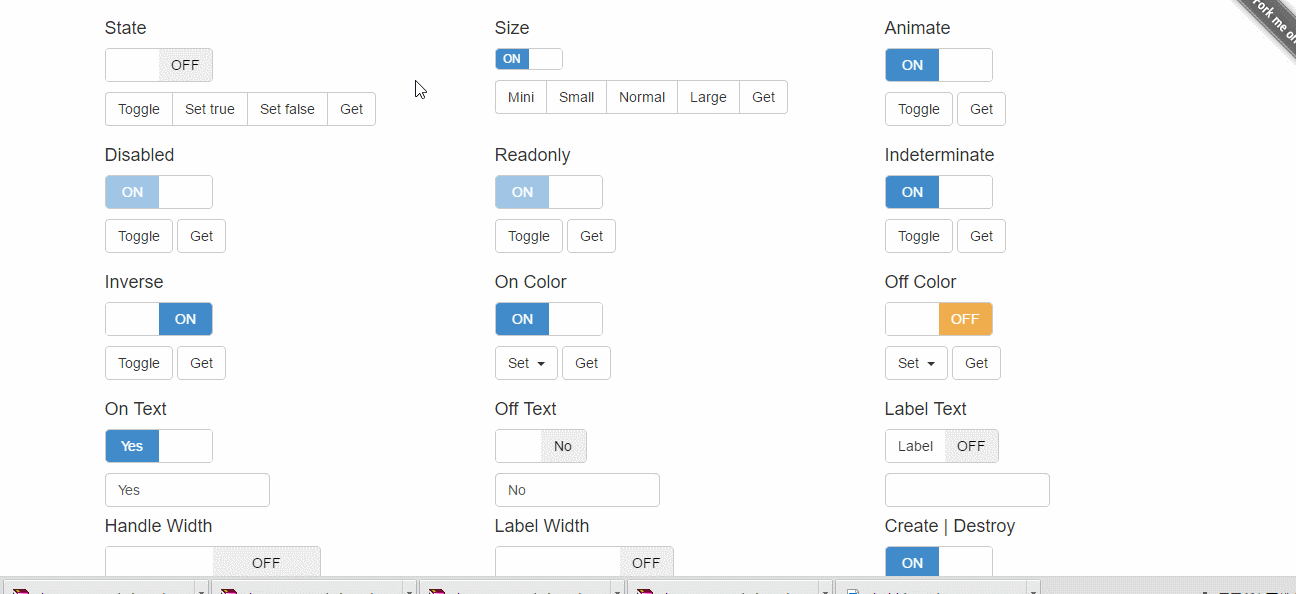Toggle the Handle Width switch

(x=213, y=562)
